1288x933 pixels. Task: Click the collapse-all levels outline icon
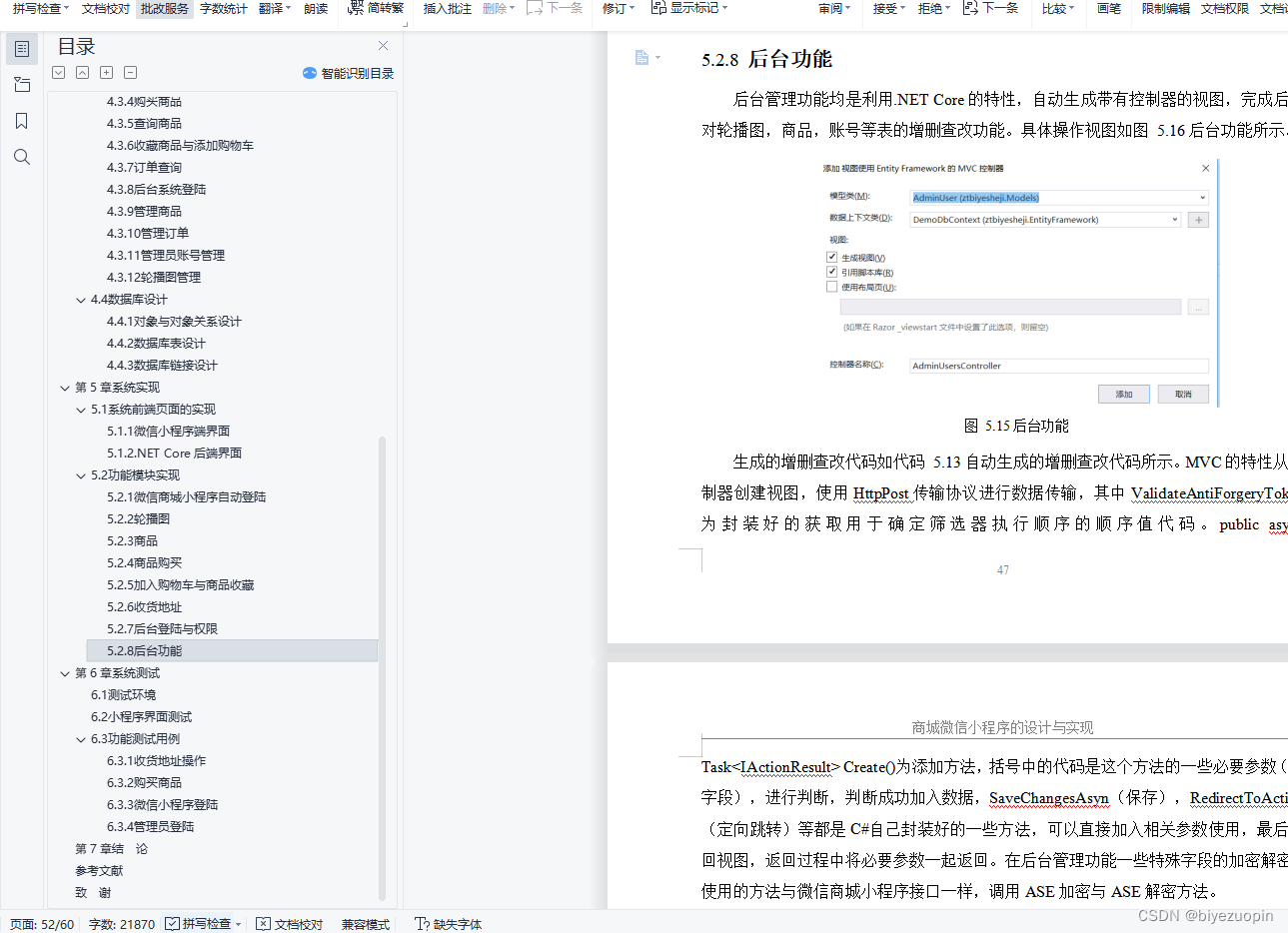point(83,73)
